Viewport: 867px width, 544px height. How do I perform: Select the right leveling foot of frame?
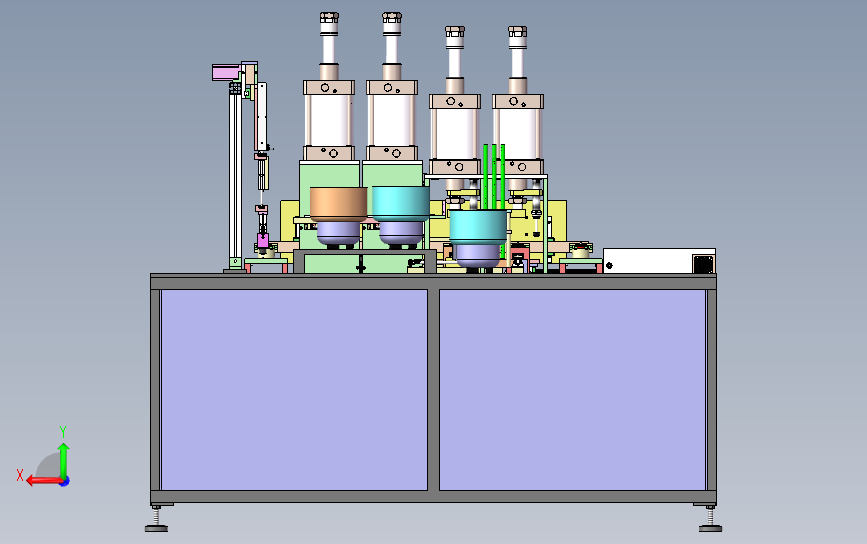(711, 520)
